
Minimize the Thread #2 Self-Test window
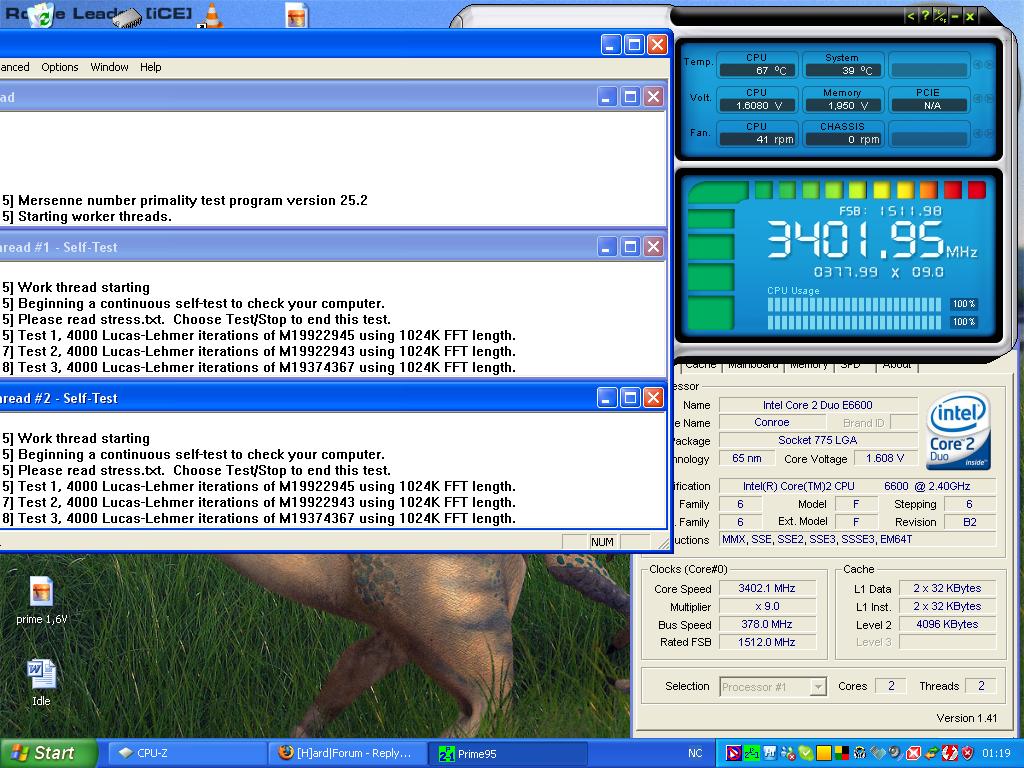607,398
